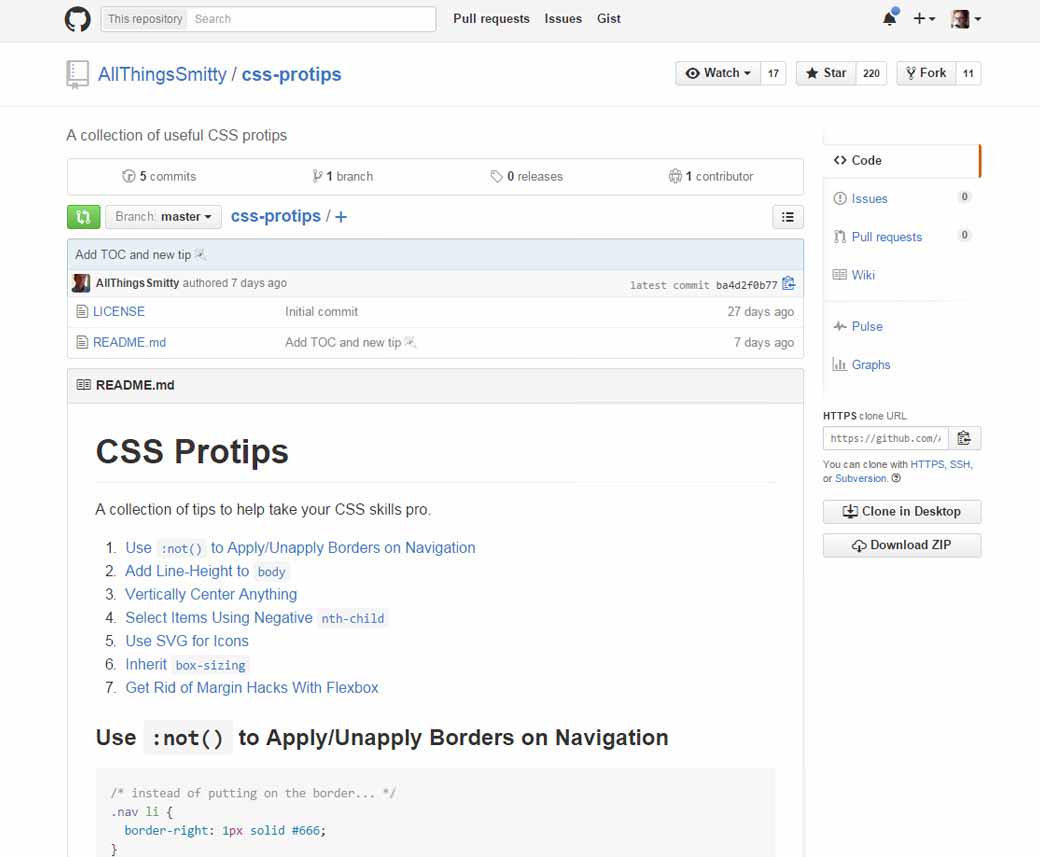Create a new file with the plus icon
Image resolution: width=1040 pixels, height=857 pixels.
pos(341,216)
